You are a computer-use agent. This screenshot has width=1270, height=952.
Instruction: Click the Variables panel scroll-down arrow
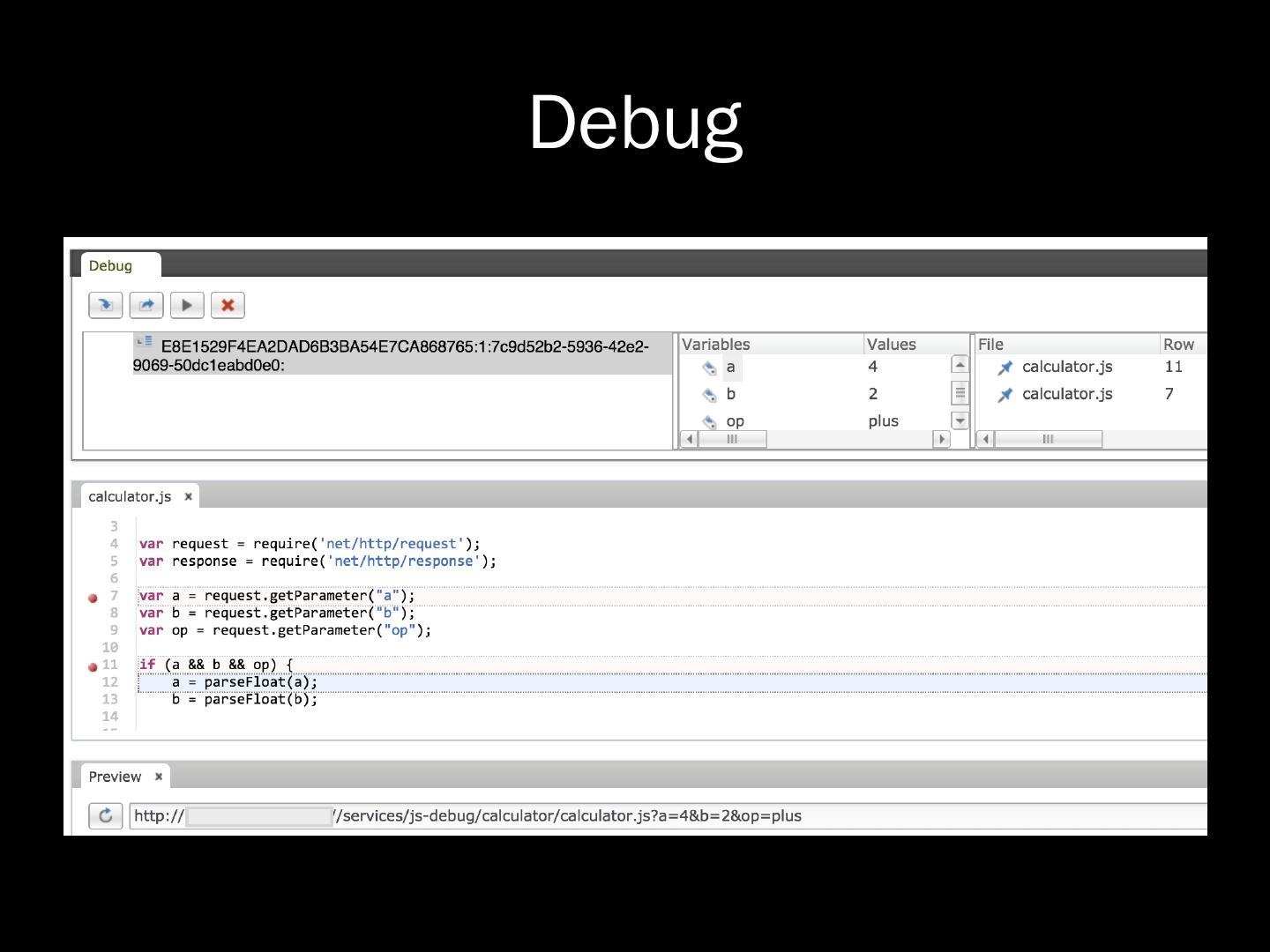coord(960,421)
